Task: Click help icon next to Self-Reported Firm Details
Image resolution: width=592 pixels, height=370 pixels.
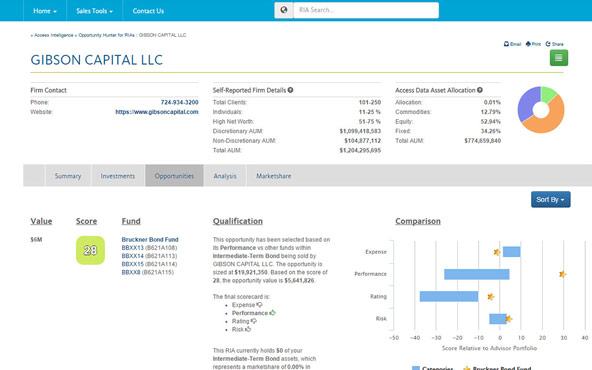Action: (290, 90)
